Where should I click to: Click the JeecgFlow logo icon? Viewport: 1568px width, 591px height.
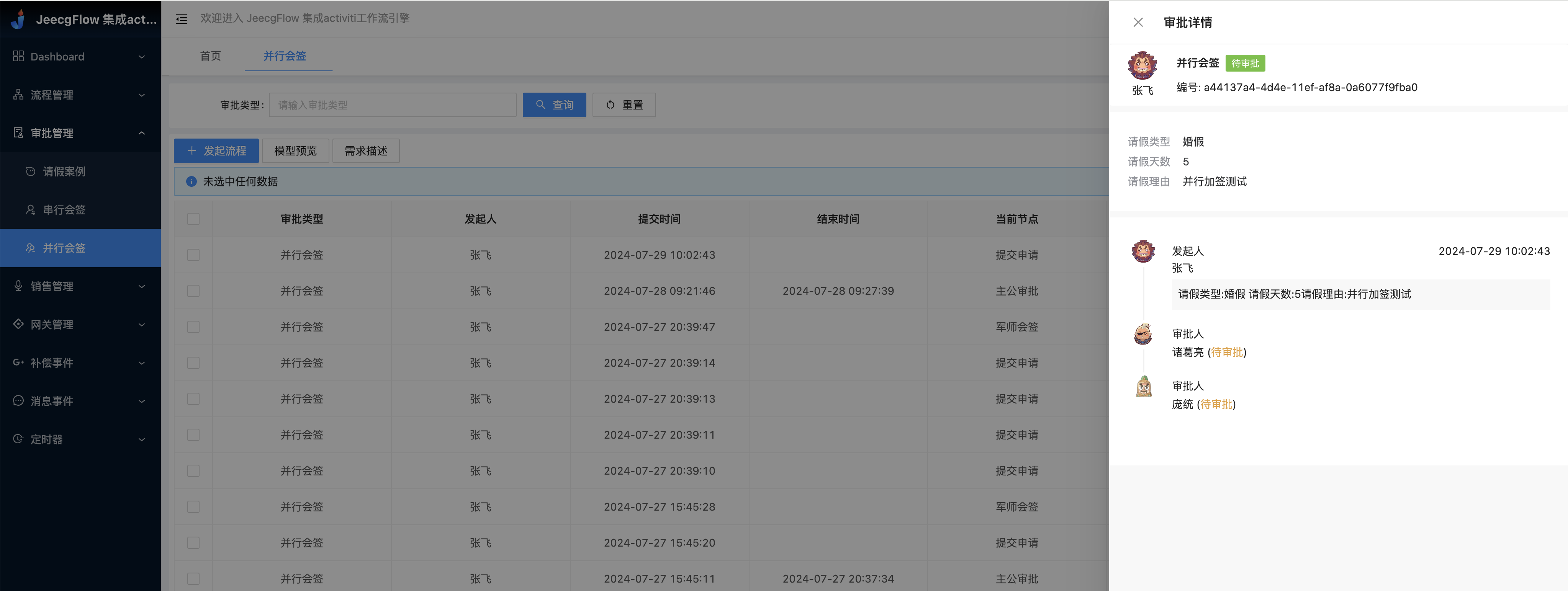(x=18, y=20)
